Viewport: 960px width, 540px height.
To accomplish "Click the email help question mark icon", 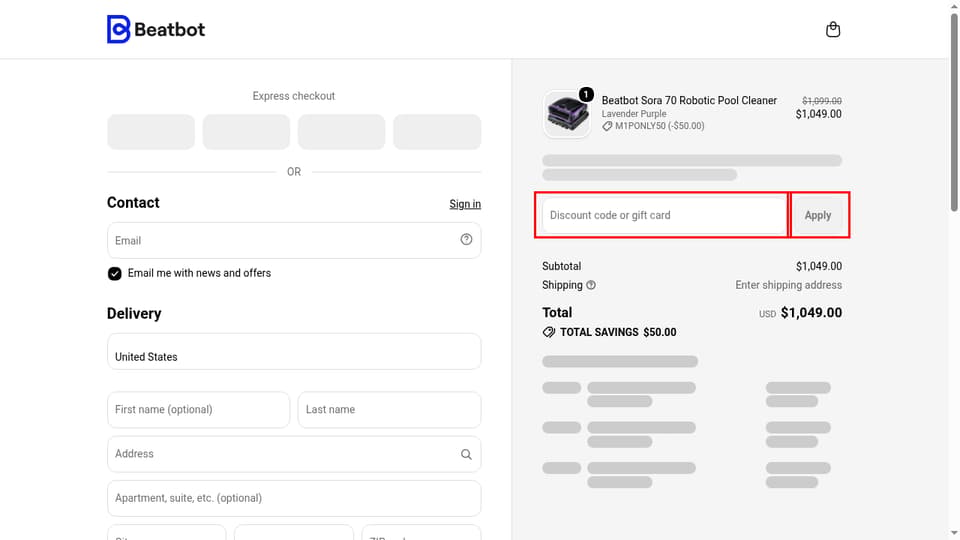I will 467,239.
